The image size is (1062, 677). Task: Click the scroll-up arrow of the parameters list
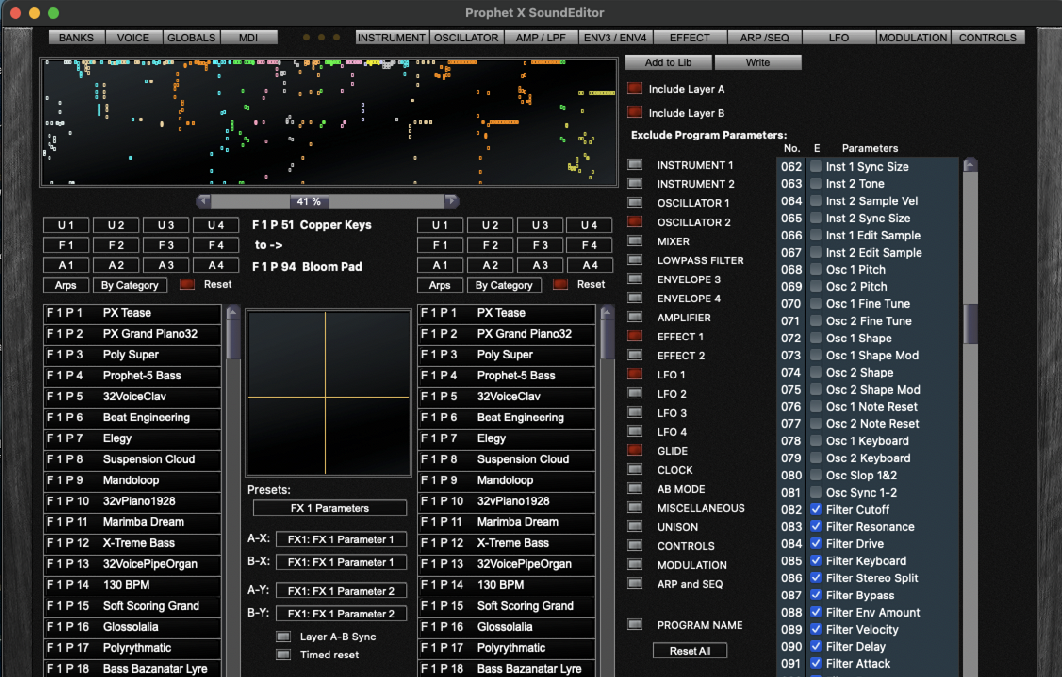click(x=969, y=166)
